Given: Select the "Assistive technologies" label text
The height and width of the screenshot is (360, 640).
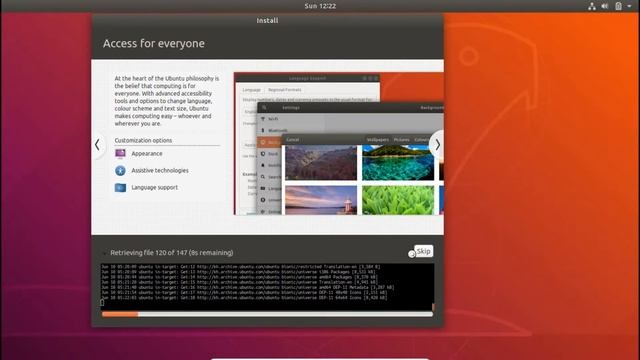Looking at the screenshot, I should (160, 171).
